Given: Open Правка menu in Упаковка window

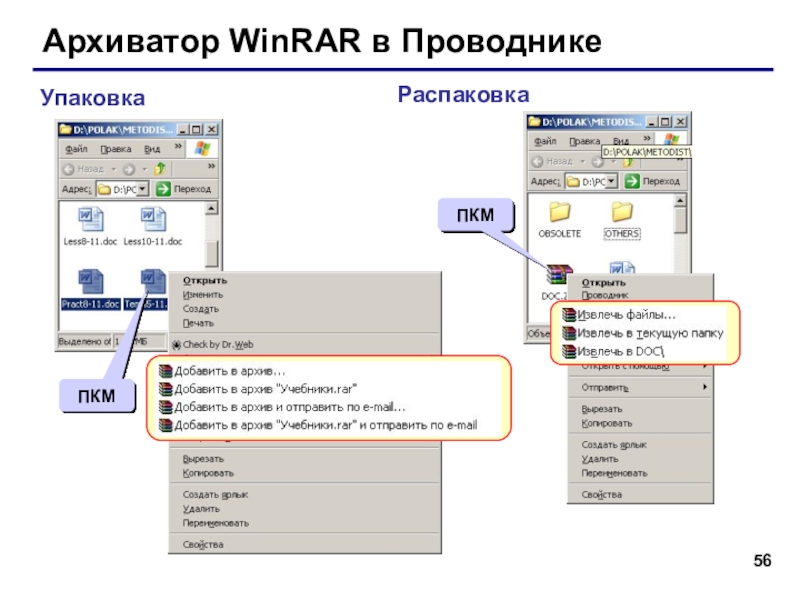Looking at the screenshot, I should pos(116,149).
